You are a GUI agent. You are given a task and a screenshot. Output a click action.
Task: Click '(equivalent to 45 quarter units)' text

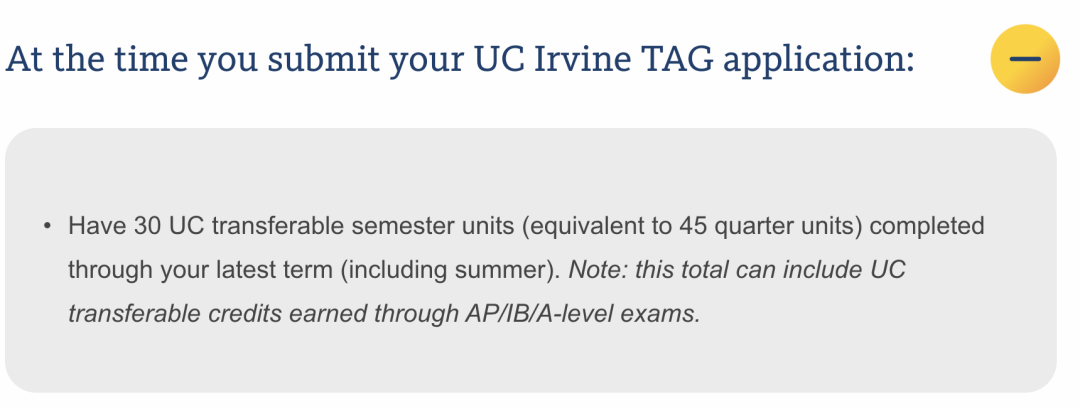(692, 226)
